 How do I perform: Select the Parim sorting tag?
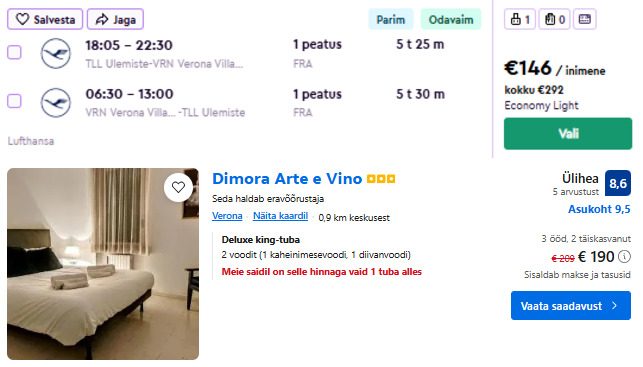tap(390, 19)
